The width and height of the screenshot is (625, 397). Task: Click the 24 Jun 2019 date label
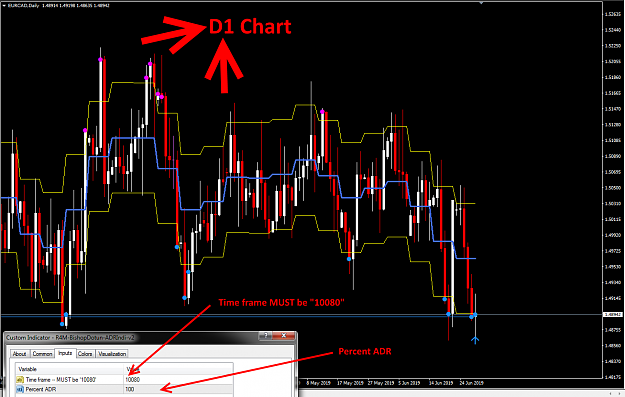[471, 383]
